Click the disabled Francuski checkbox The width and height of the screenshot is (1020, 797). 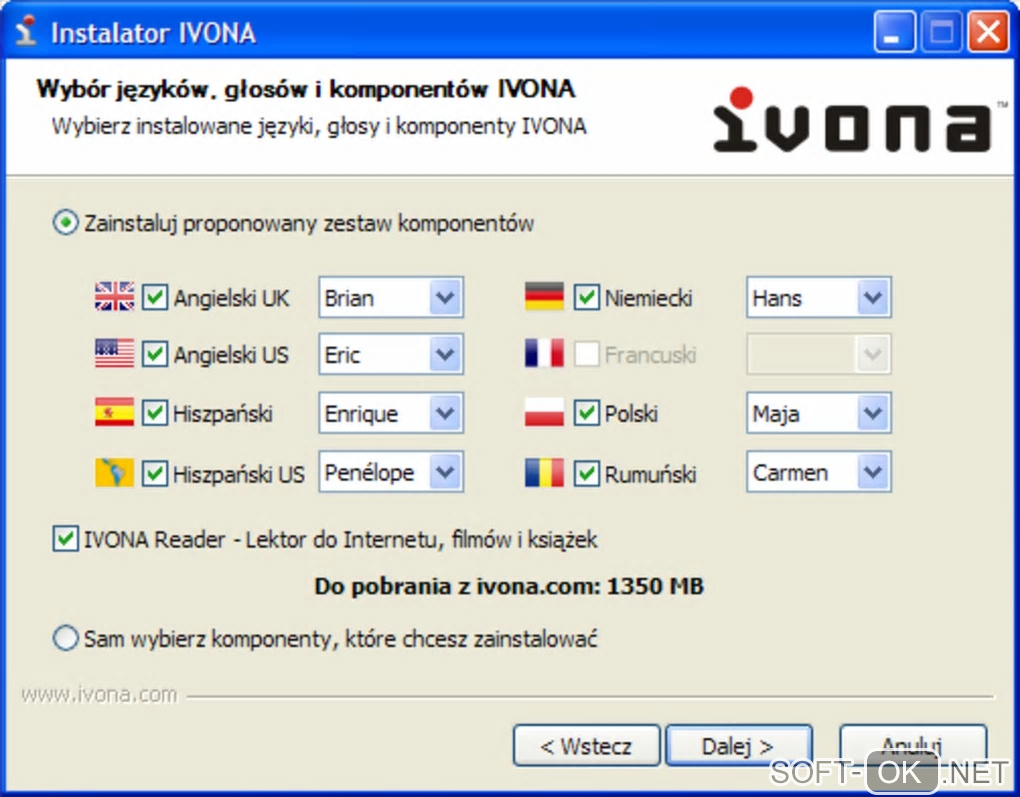[587, 354]
